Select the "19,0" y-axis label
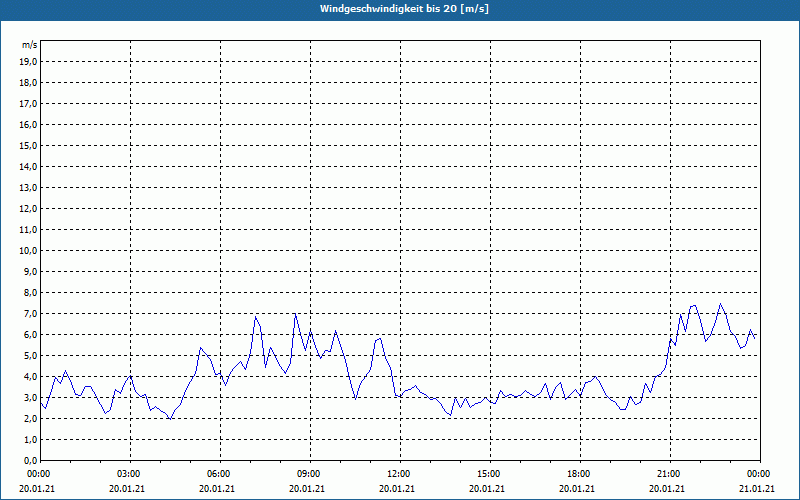 pyautogui.click(x=29, y=62)
